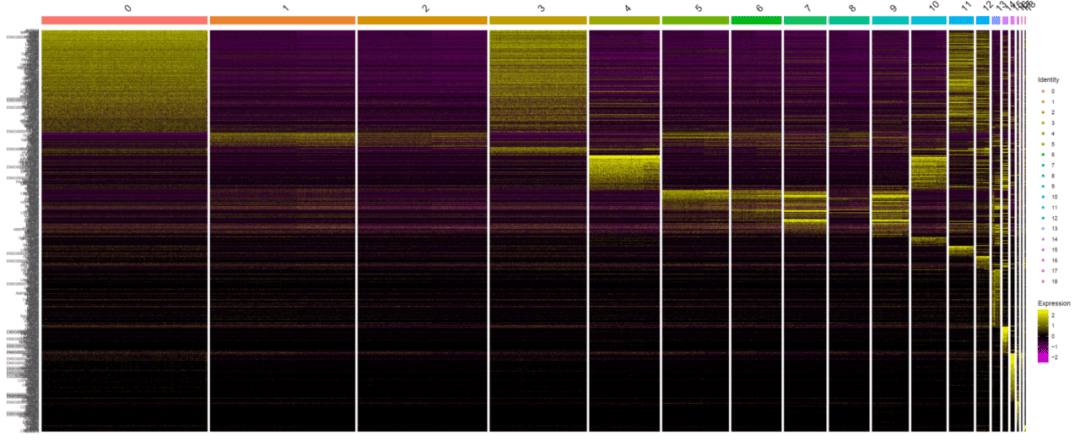Image resolution: width=1080 pixels, height=440 pixels.
Task: Click the rotated column label 1 above the bars
Action: tap(286, 8)
